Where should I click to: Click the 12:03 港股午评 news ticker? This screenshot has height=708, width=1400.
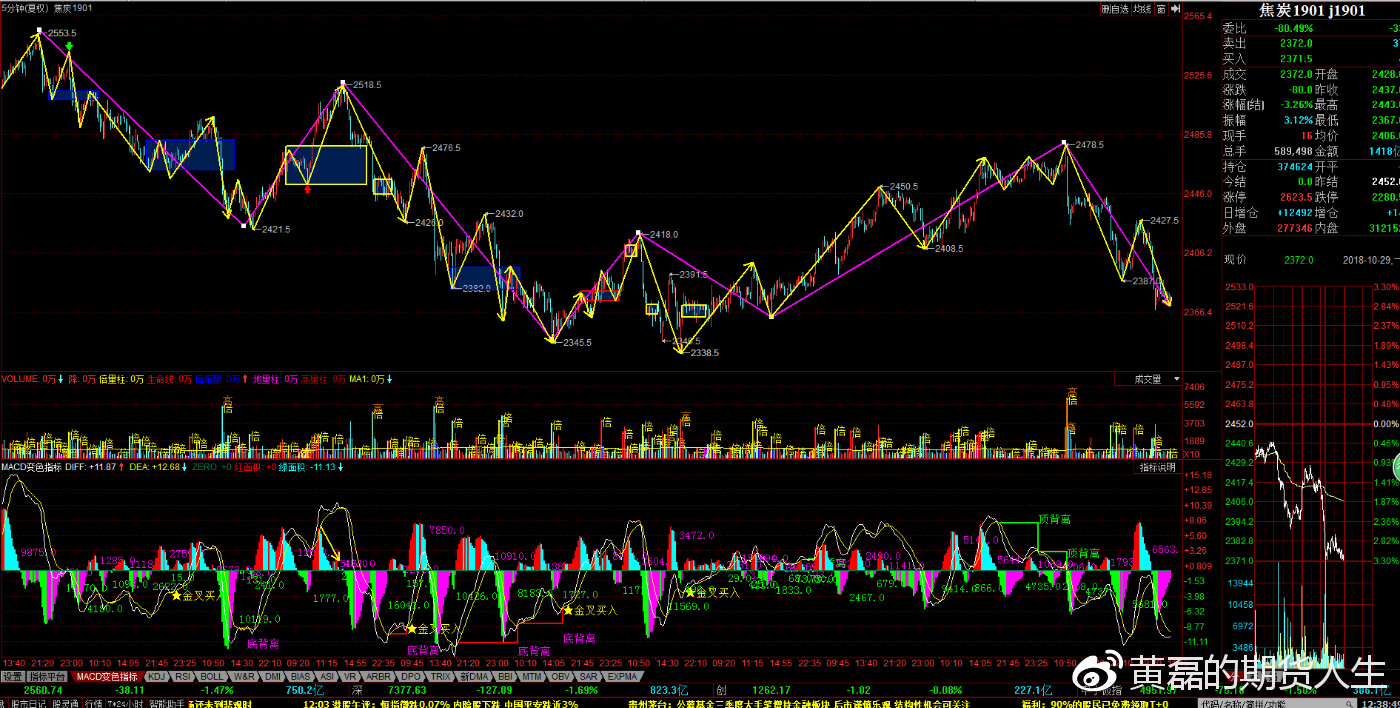coord(440,703)
